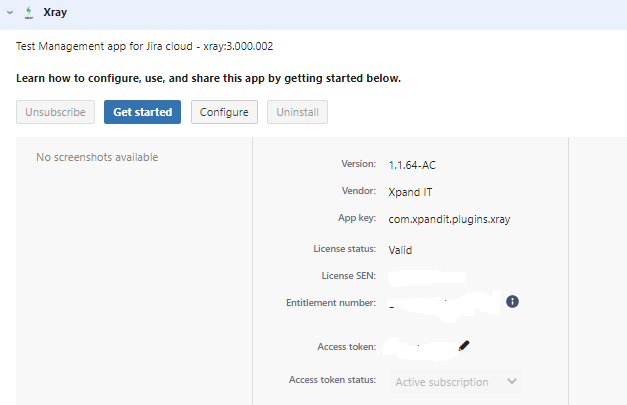627x405 pixels.
Task: Select the Xray app title text
Action: pyautogui.click(x=55, y=12)
